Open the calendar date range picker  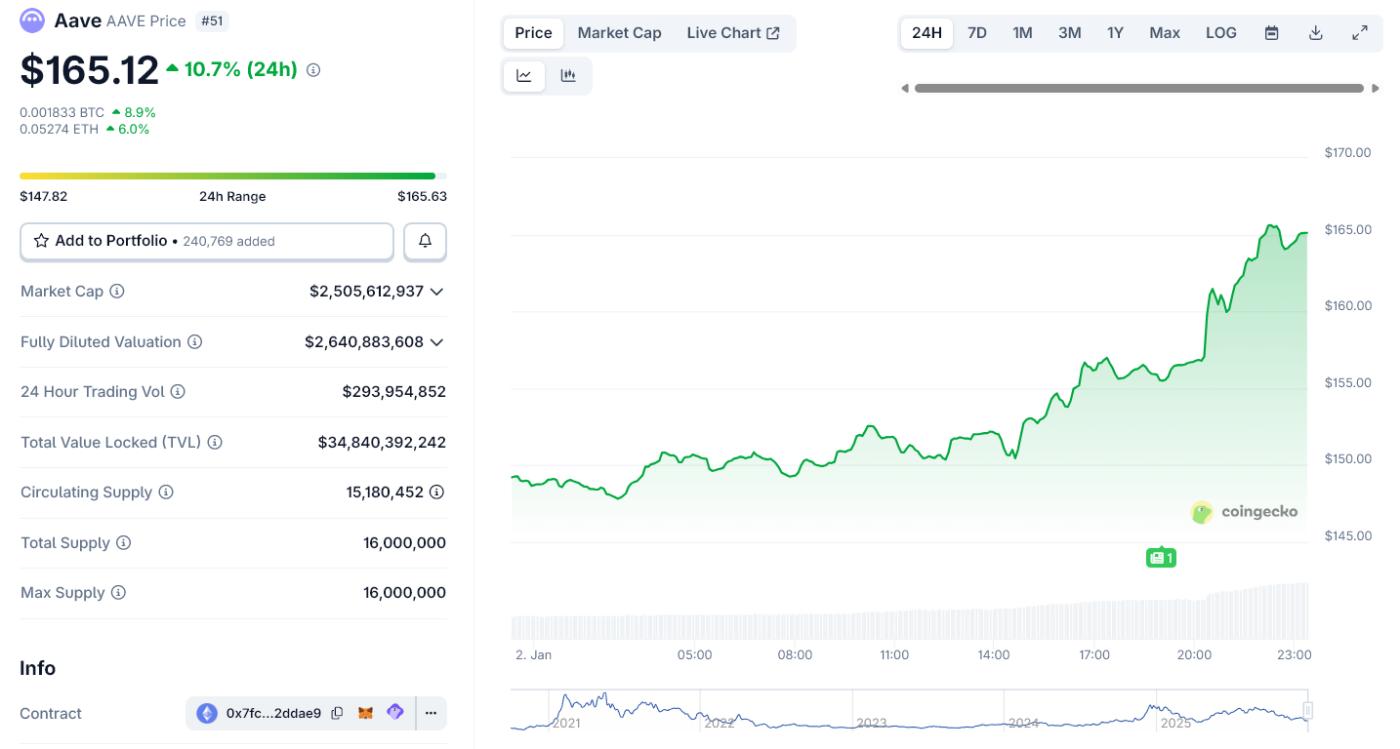1272,33
